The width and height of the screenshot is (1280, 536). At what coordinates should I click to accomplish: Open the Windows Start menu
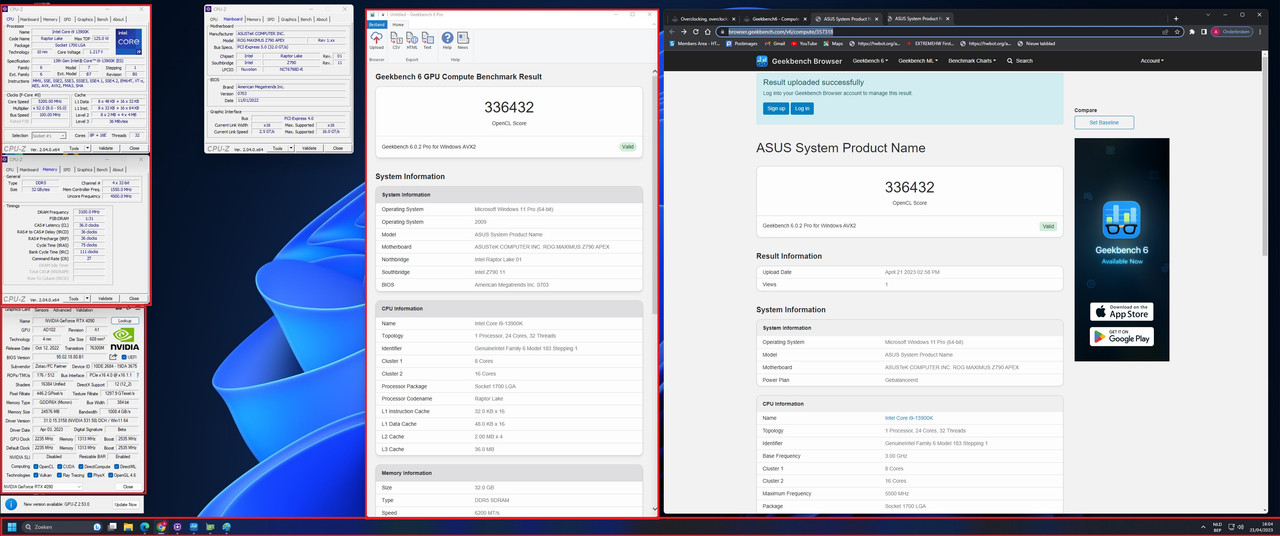tap(12, 527)
